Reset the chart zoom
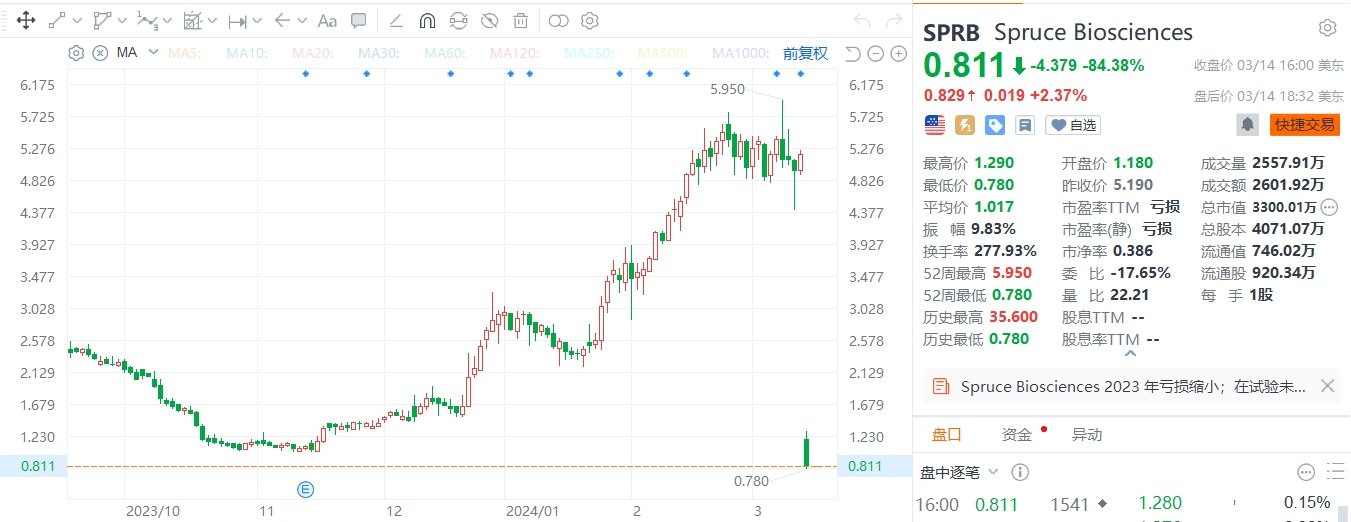The image size is (1351, 522). (853, 54)
